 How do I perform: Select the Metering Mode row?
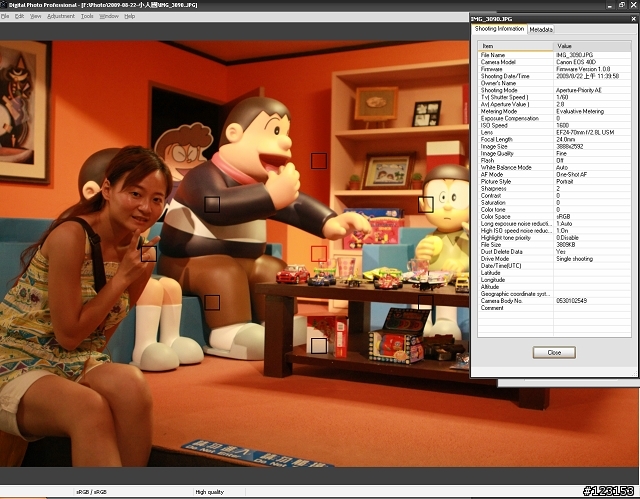(x=554, y=111)
